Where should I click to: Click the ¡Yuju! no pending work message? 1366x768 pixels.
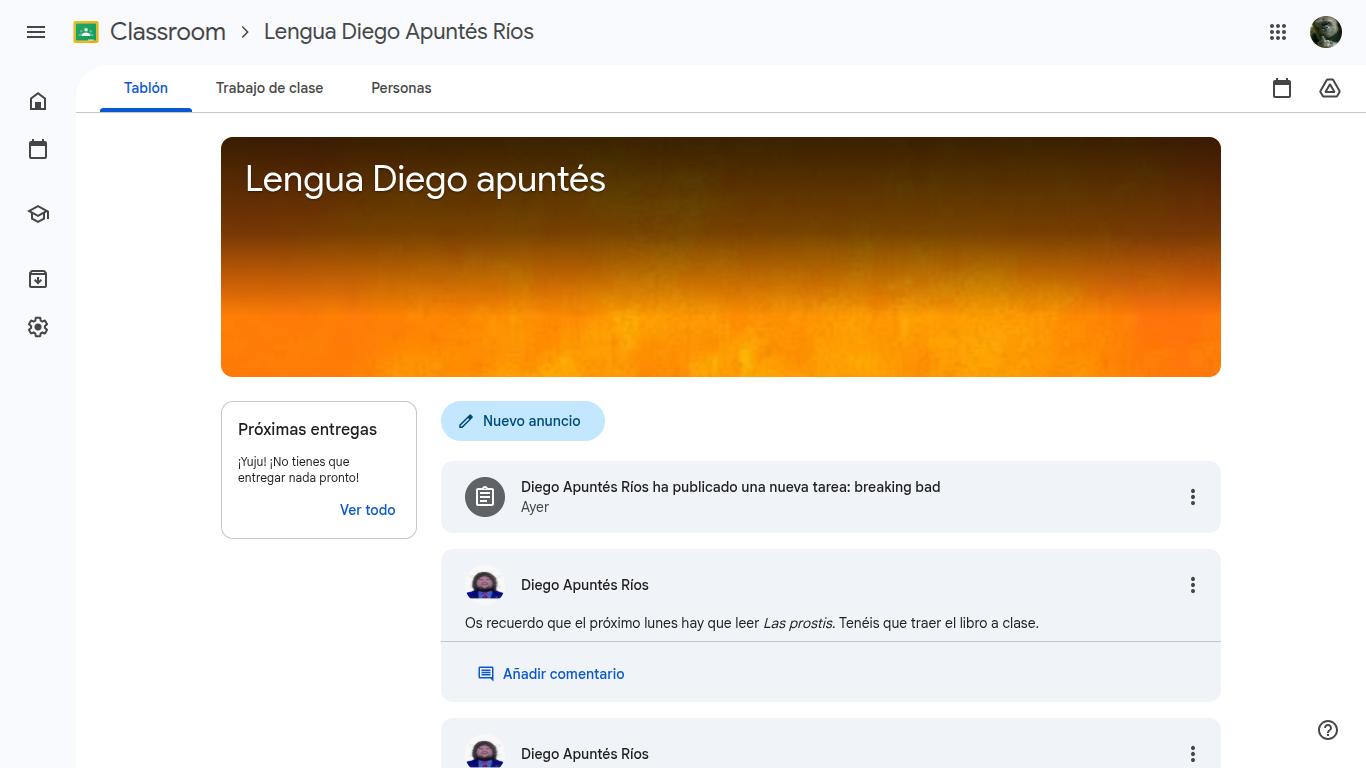[x=299, y=470]
